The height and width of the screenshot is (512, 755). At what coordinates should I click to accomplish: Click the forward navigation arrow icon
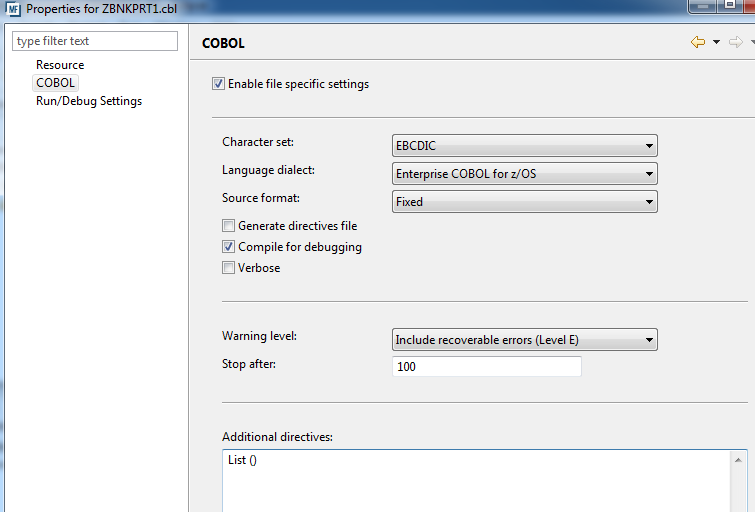[735, 42]
